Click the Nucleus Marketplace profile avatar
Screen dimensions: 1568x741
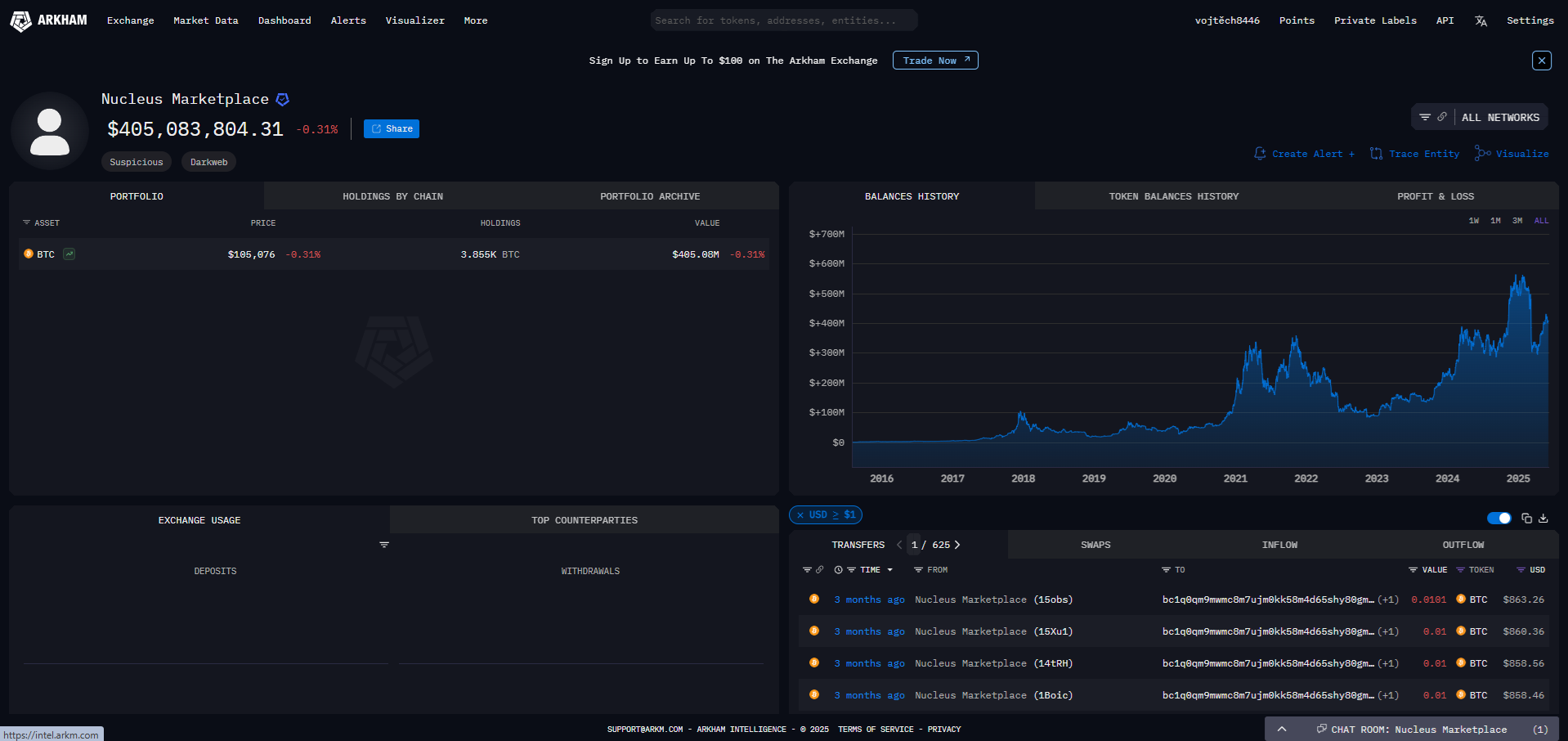point(50,131)
